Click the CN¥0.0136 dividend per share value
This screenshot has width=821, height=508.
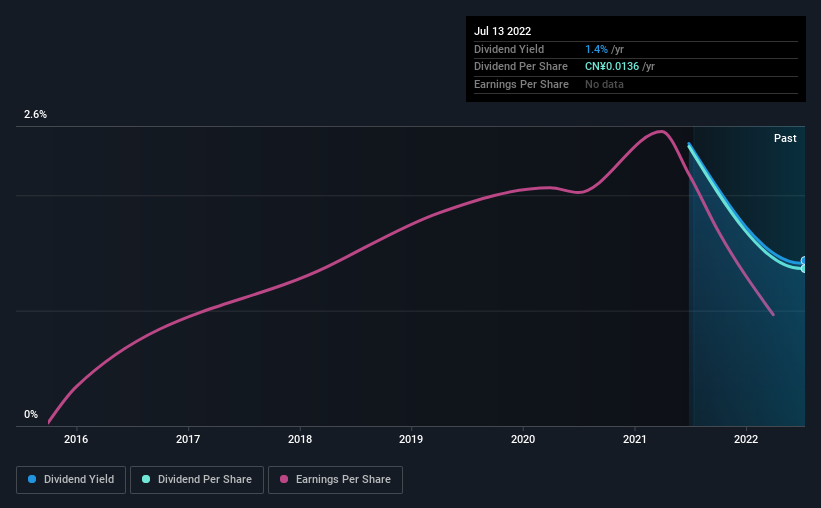612,67
